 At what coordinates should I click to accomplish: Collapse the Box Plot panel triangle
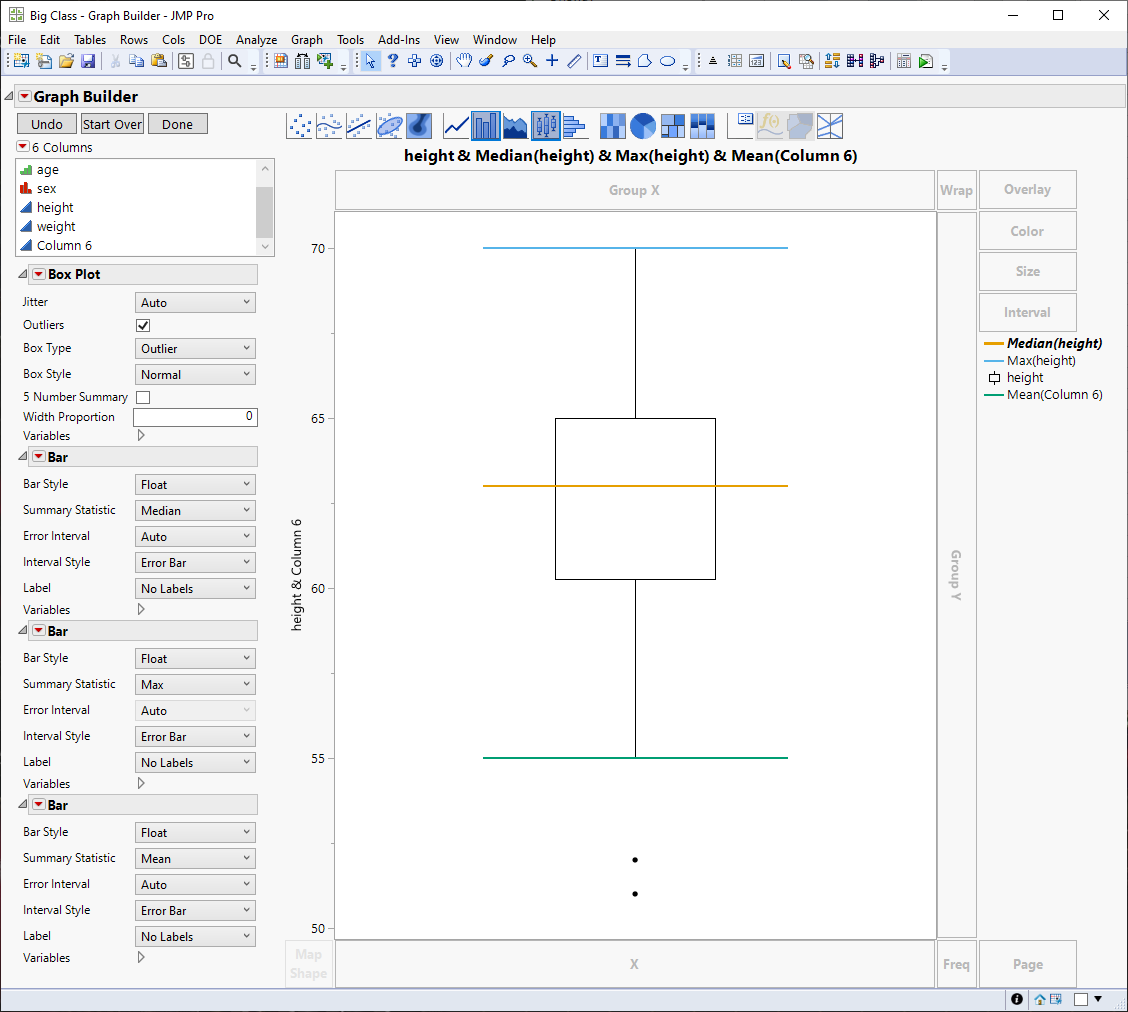coord(24,274)
